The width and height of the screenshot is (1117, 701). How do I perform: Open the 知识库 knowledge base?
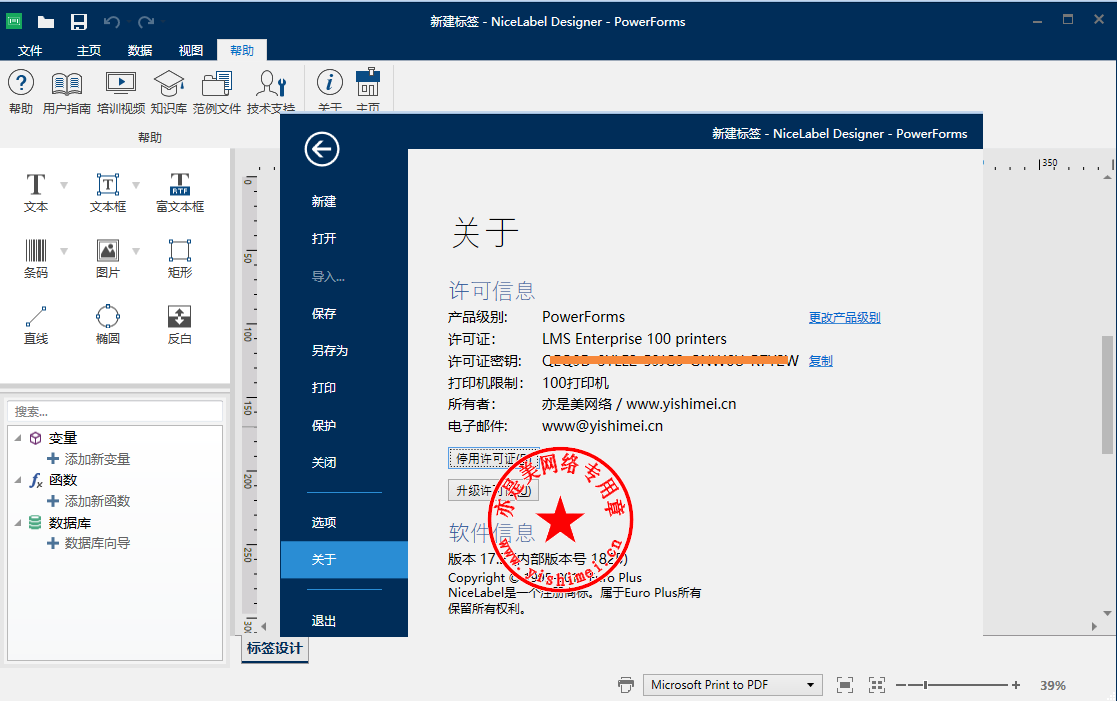click(x=169, y=92)
